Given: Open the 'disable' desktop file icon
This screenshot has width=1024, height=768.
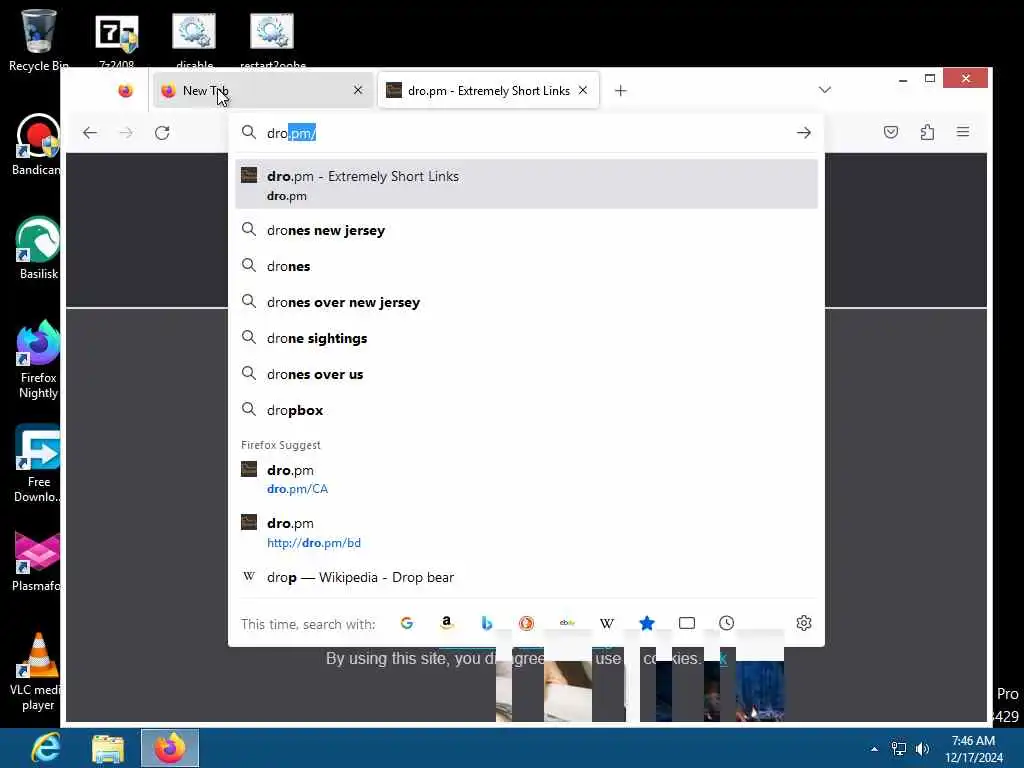Looking at the screenshot, I should [194, 39].
